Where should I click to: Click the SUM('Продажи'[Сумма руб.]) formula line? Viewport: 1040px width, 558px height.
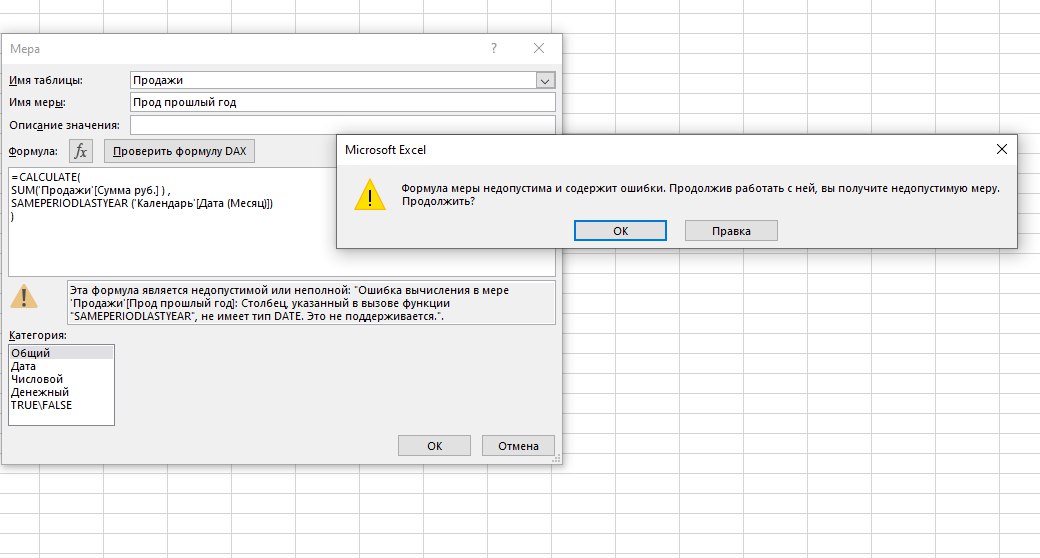91,190
